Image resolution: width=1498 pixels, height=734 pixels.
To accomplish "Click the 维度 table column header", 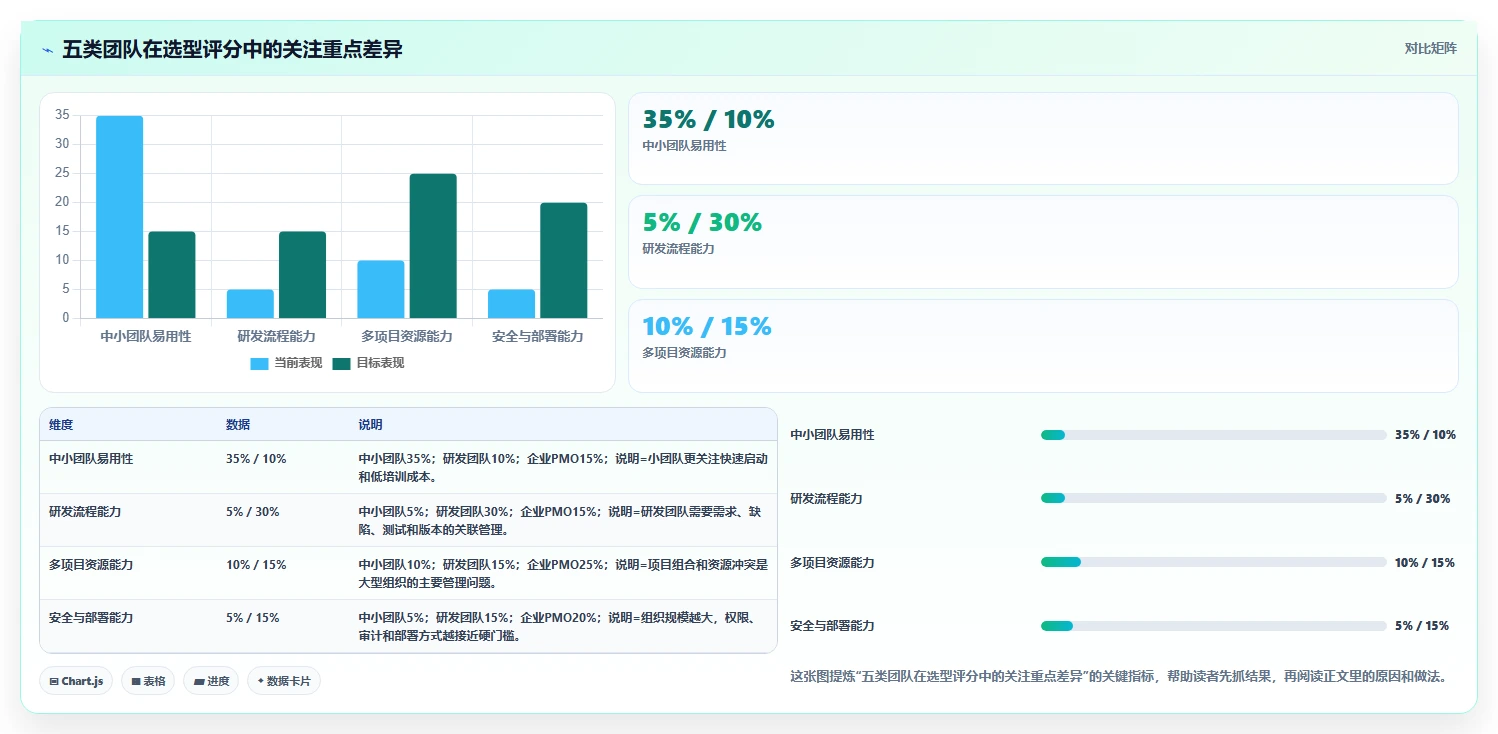I will [61, 425].
